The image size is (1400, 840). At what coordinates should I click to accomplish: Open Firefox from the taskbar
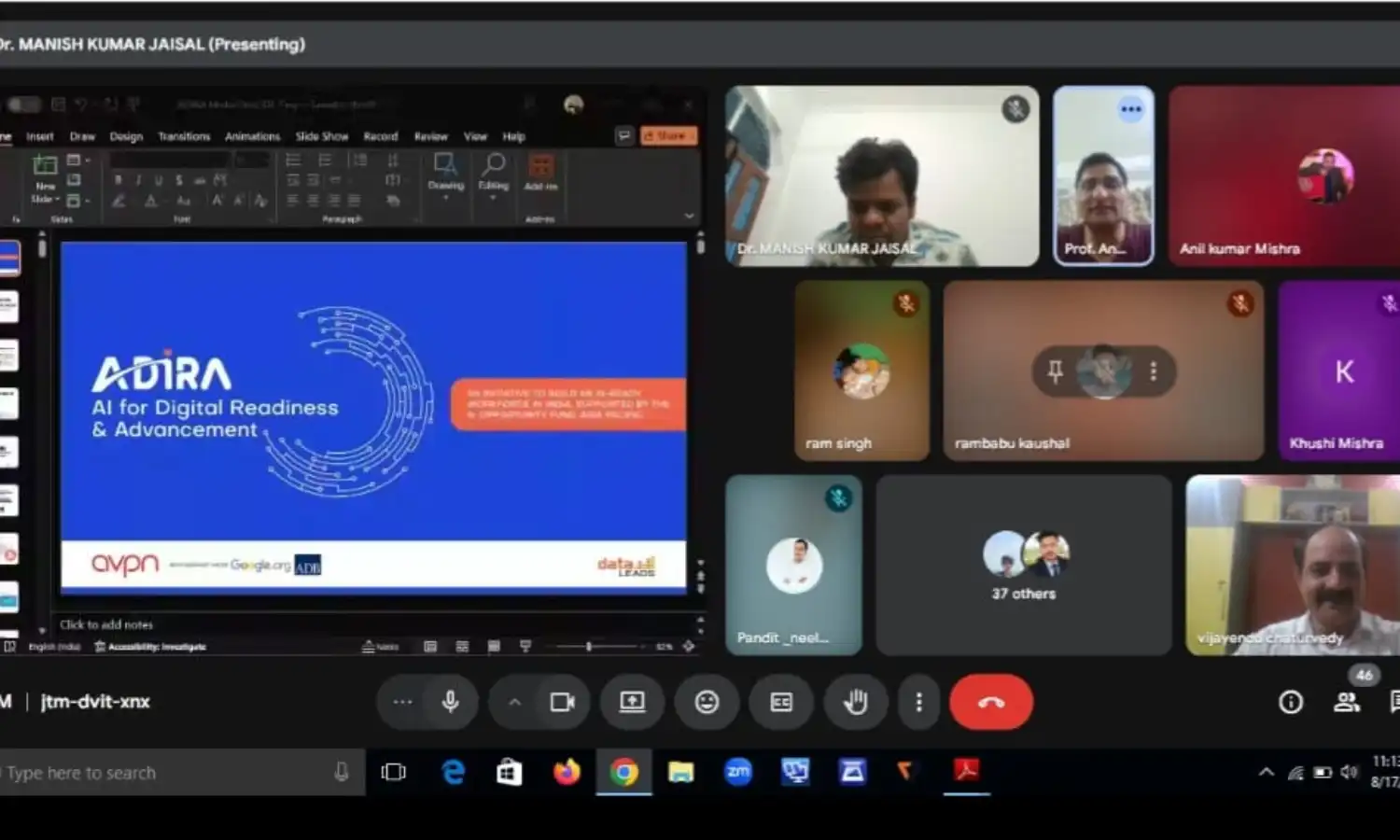tap(567, 772)
